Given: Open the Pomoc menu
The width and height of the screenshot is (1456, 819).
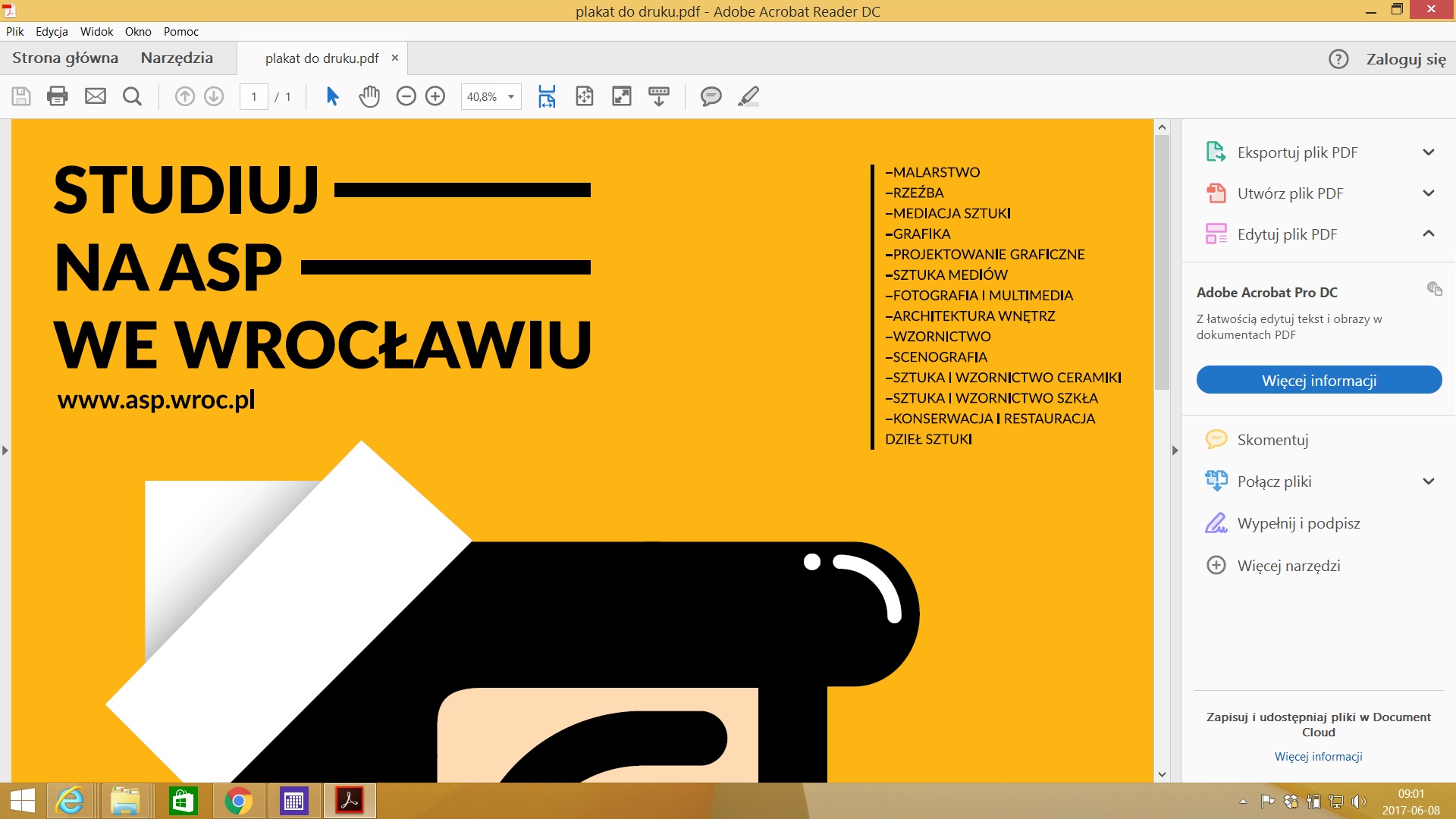Looking at the screenshot, I should click(x=181, y=32).
